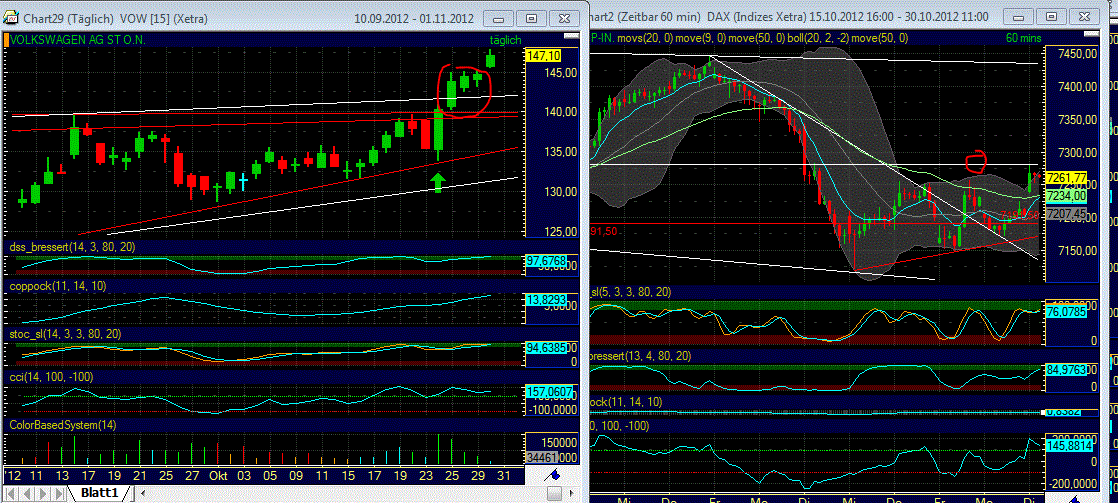Select the grey 7207,45 value tag
This screenshot has height=503, width=1118.
[1065, 213]
